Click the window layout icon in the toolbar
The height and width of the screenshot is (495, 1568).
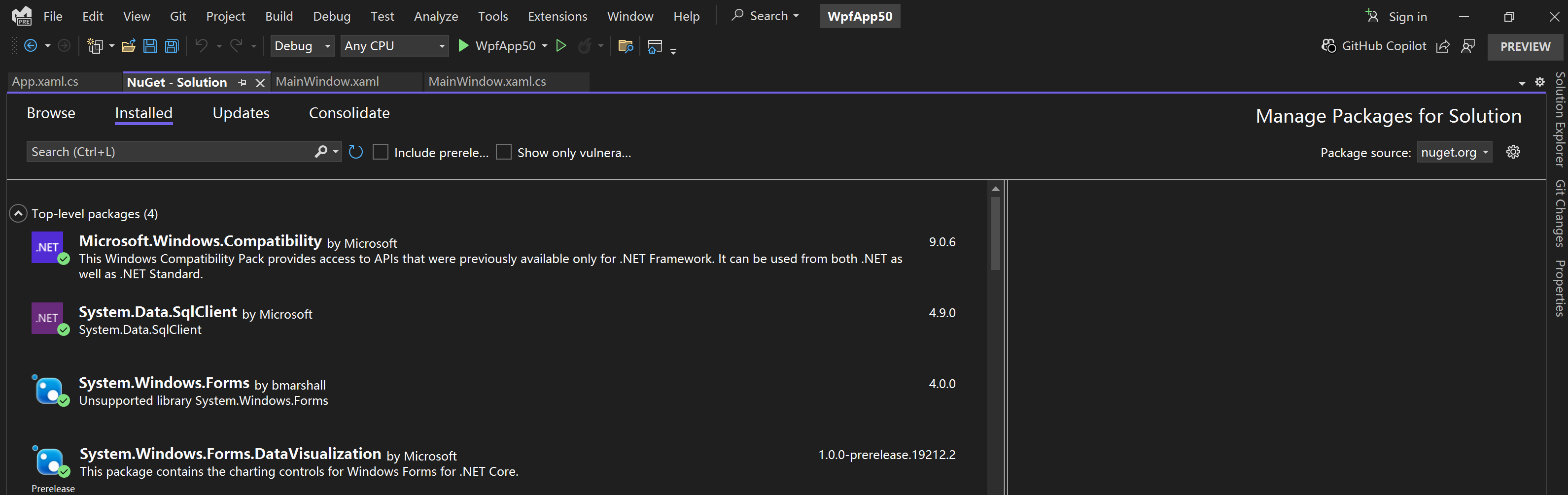point(655,46)
